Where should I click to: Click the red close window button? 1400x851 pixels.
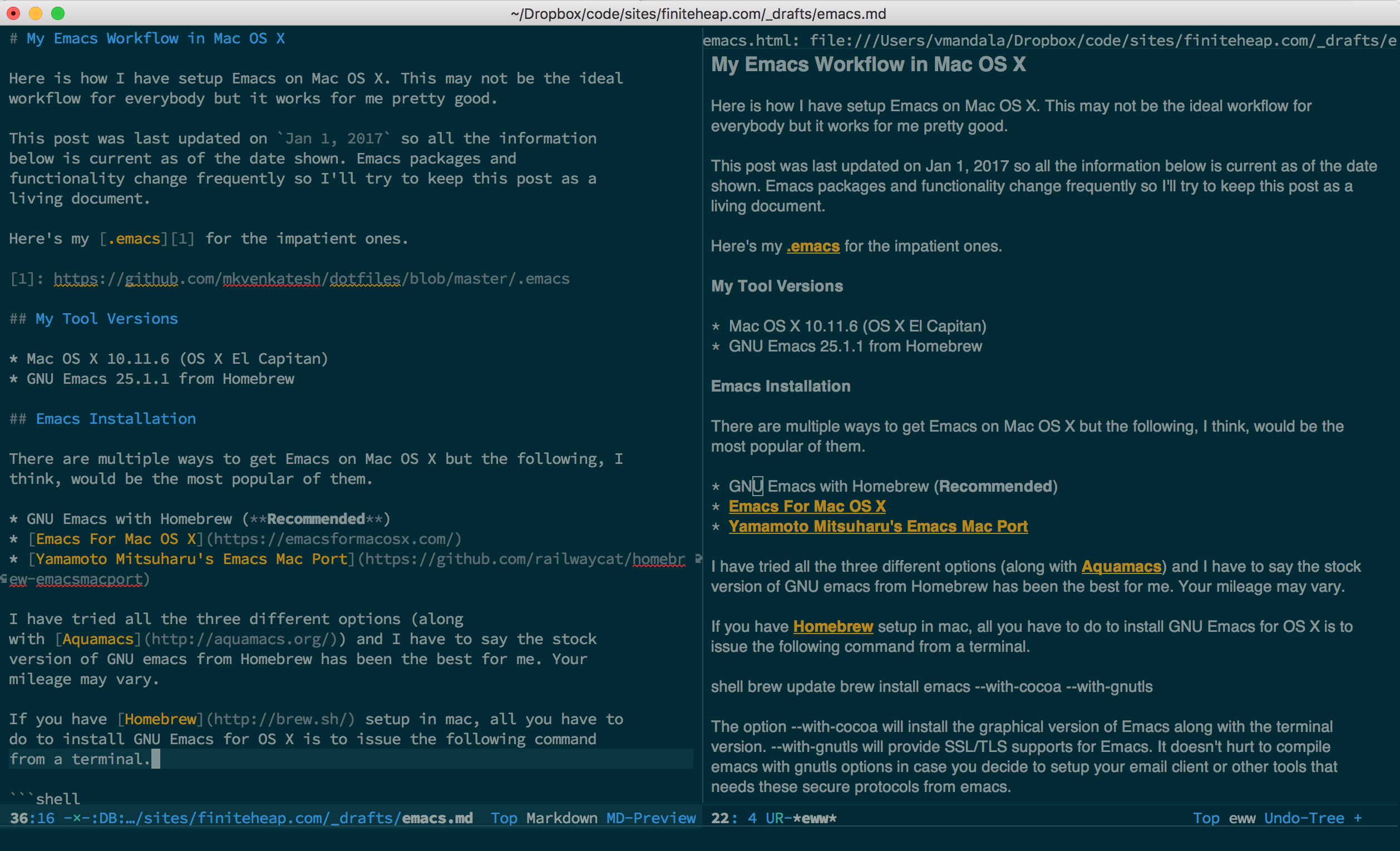[x=13, y=13]
